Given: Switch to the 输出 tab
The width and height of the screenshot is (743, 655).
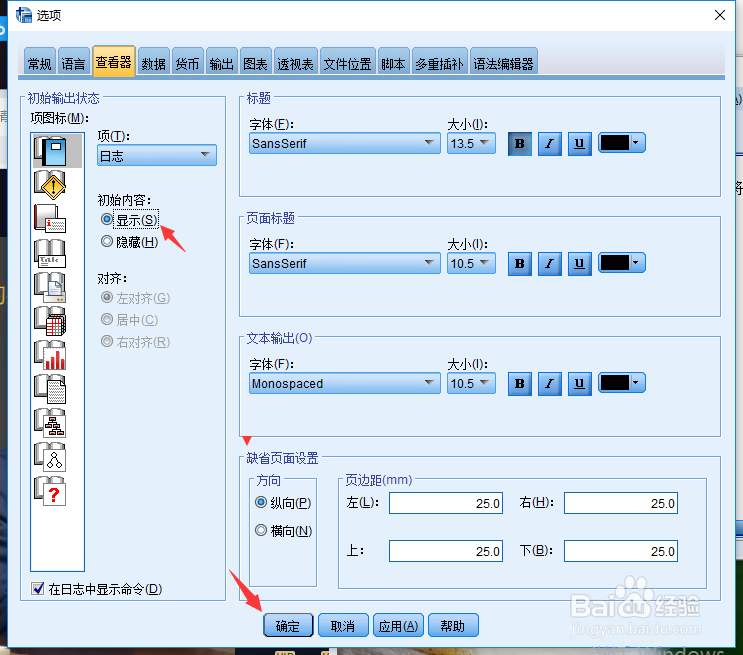Looking at the screenshot, I should [221, 63].
